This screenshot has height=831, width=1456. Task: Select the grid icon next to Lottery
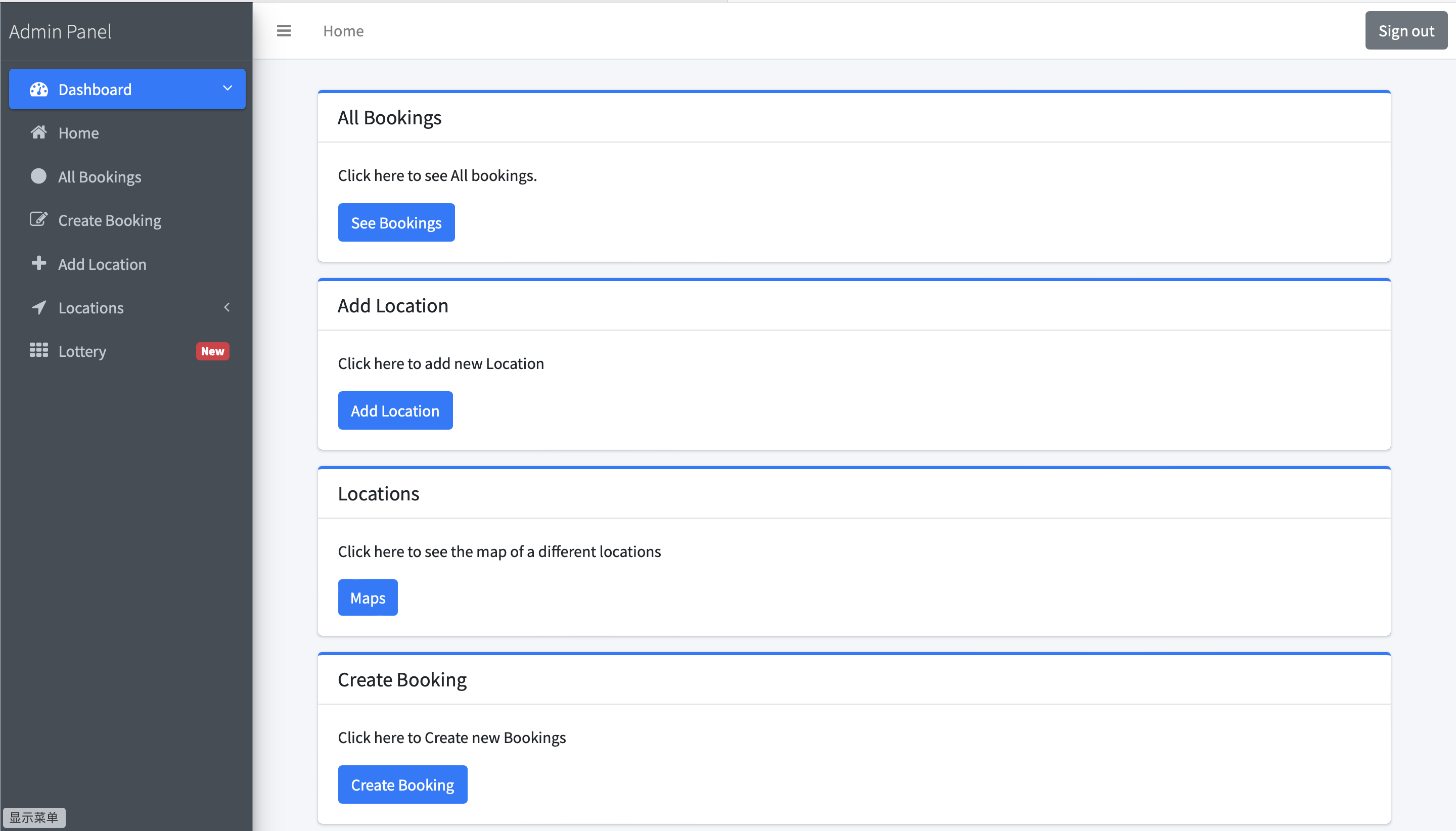click(38, 350)
